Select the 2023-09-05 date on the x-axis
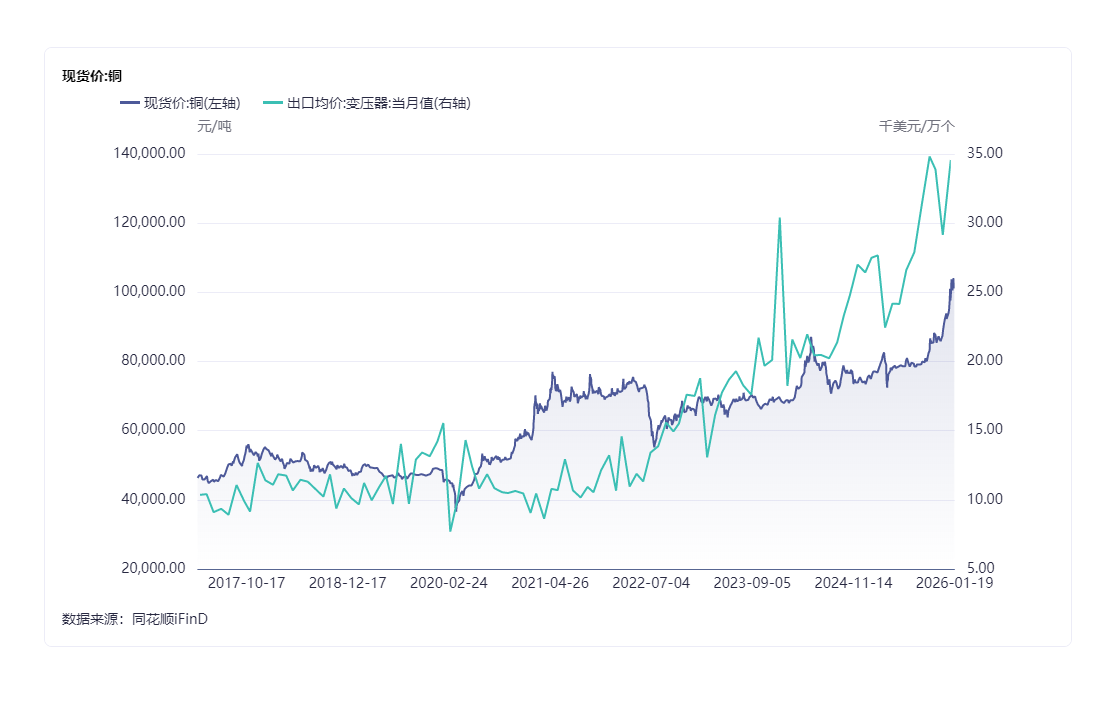Screen dimensions: 1116x702 click(752, 583)
